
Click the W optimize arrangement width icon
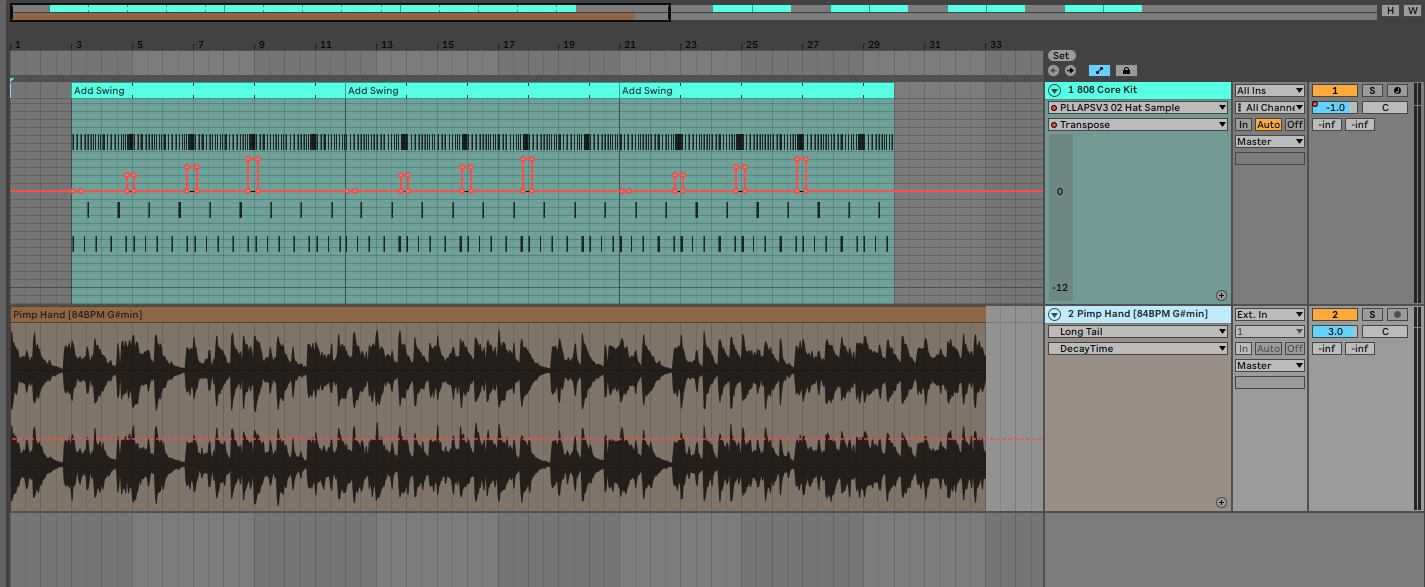coord(1412,10)
